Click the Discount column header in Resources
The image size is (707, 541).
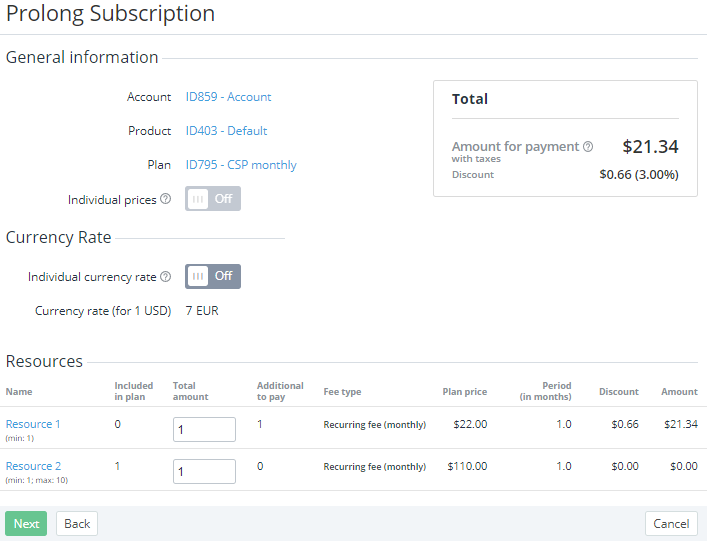click(618, 392)
